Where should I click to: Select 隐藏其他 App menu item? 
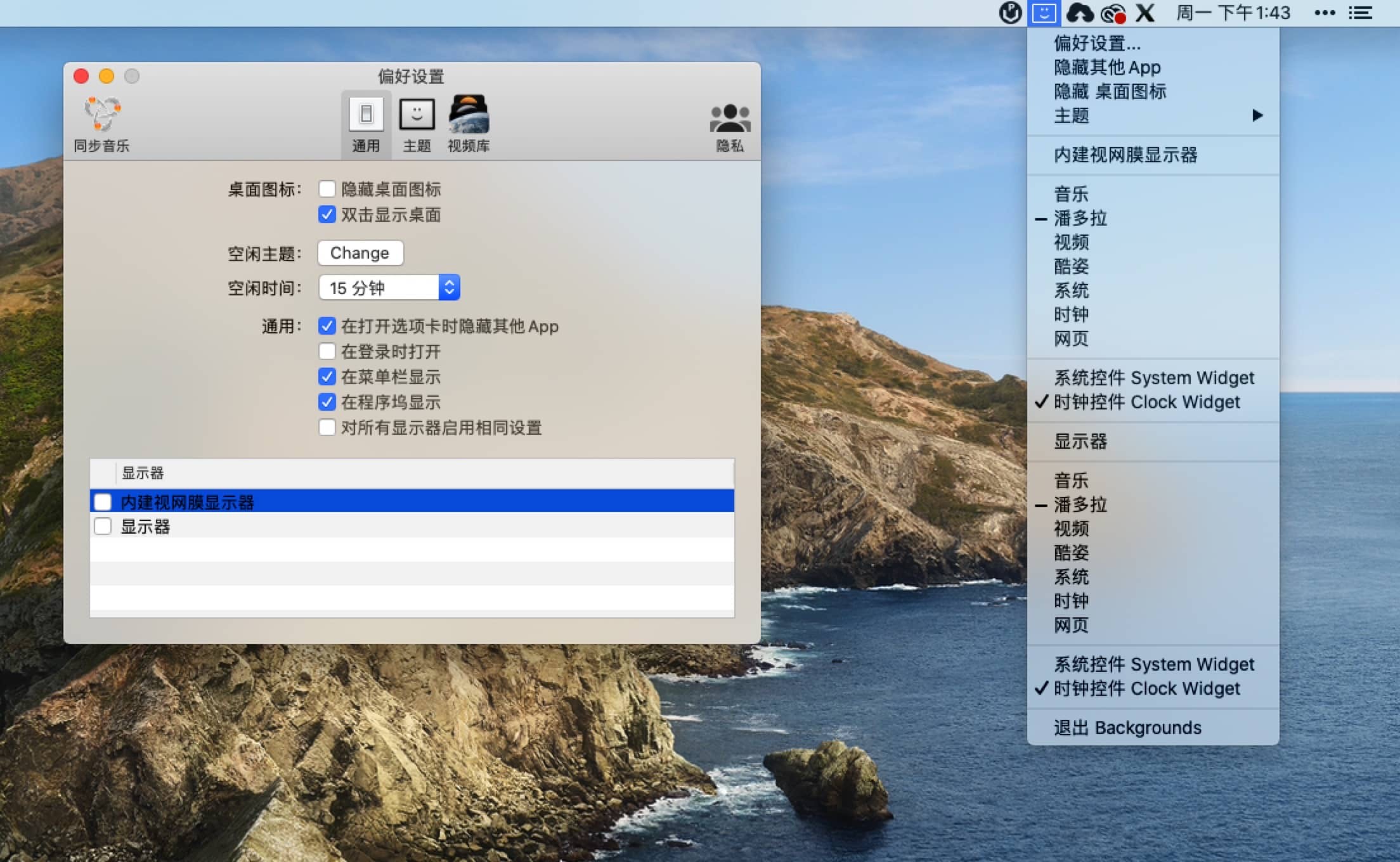click(x=1107, y=67)
